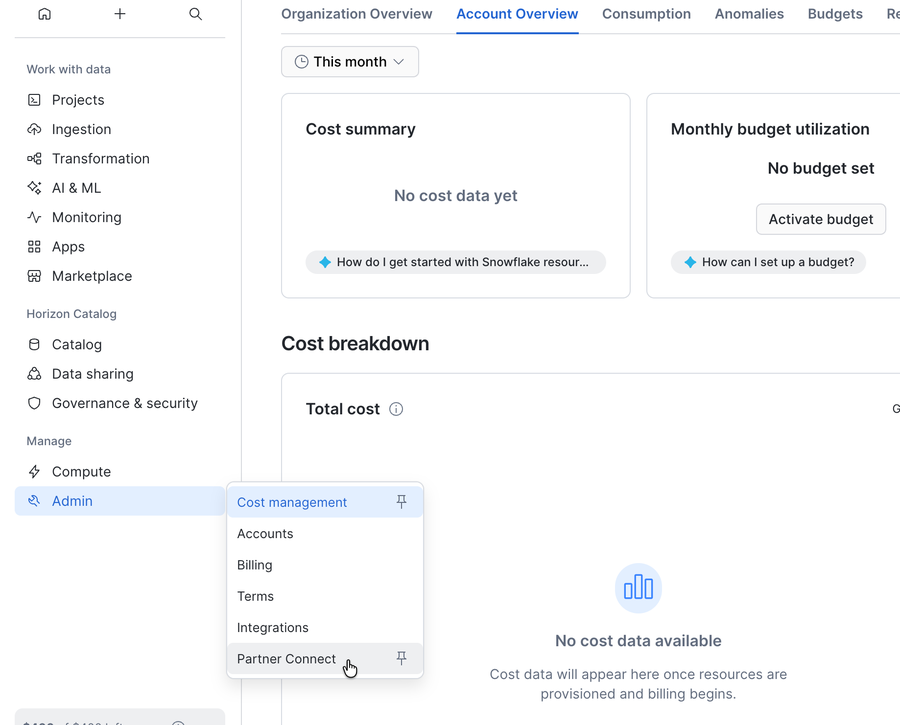Open Marketplace in the sidebar
The width and height of the screenshot is (900, 725).
click(x=119, y=276)
